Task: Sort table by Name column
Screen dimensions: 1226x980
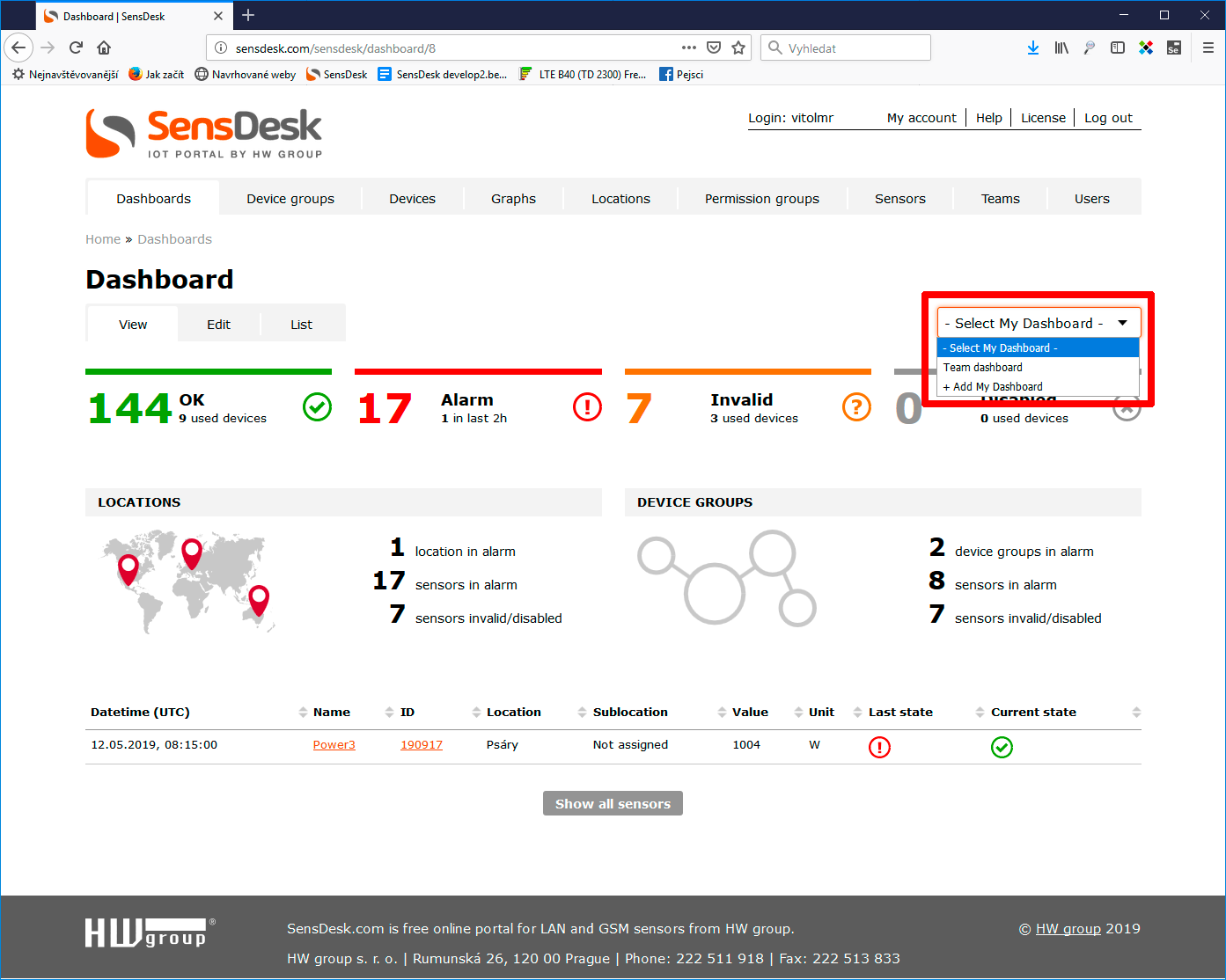Action: [x=332, y=712]
